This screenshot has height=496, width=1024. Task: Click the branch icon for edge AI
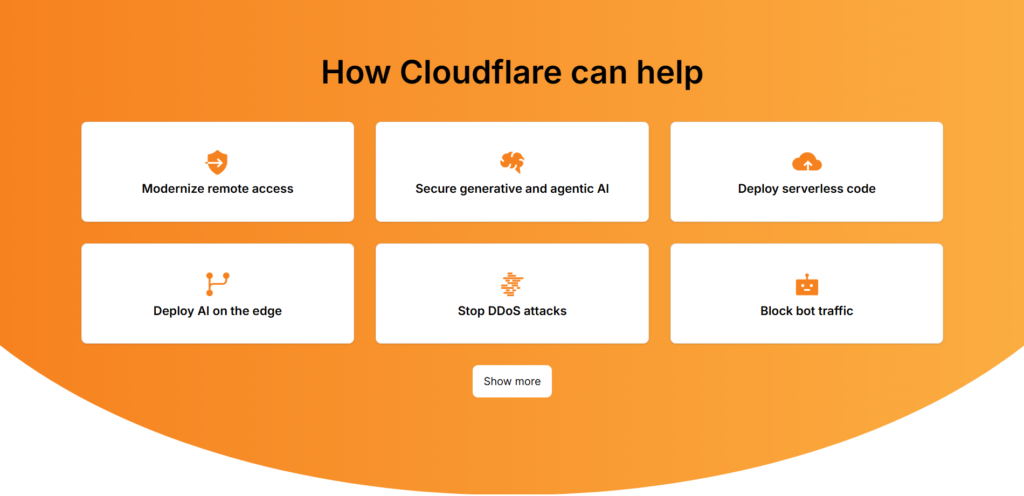click(x=217, y=285)
